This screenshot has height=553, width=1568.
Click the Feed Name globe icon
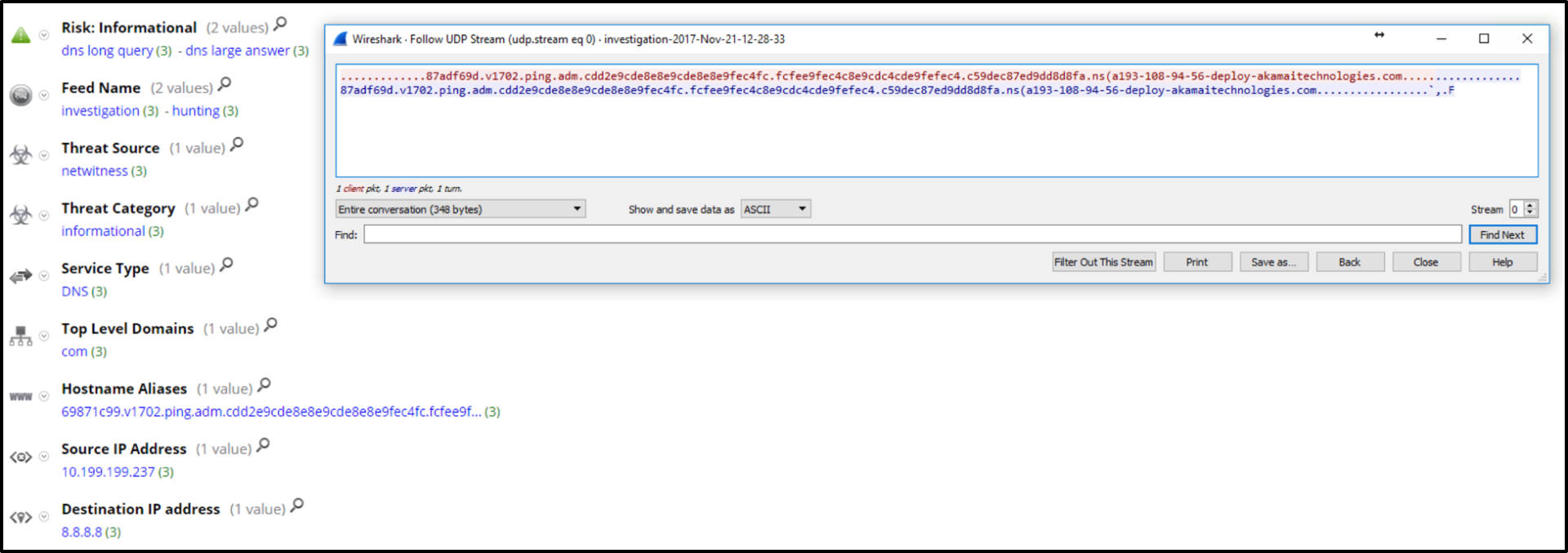pos(20,96)
